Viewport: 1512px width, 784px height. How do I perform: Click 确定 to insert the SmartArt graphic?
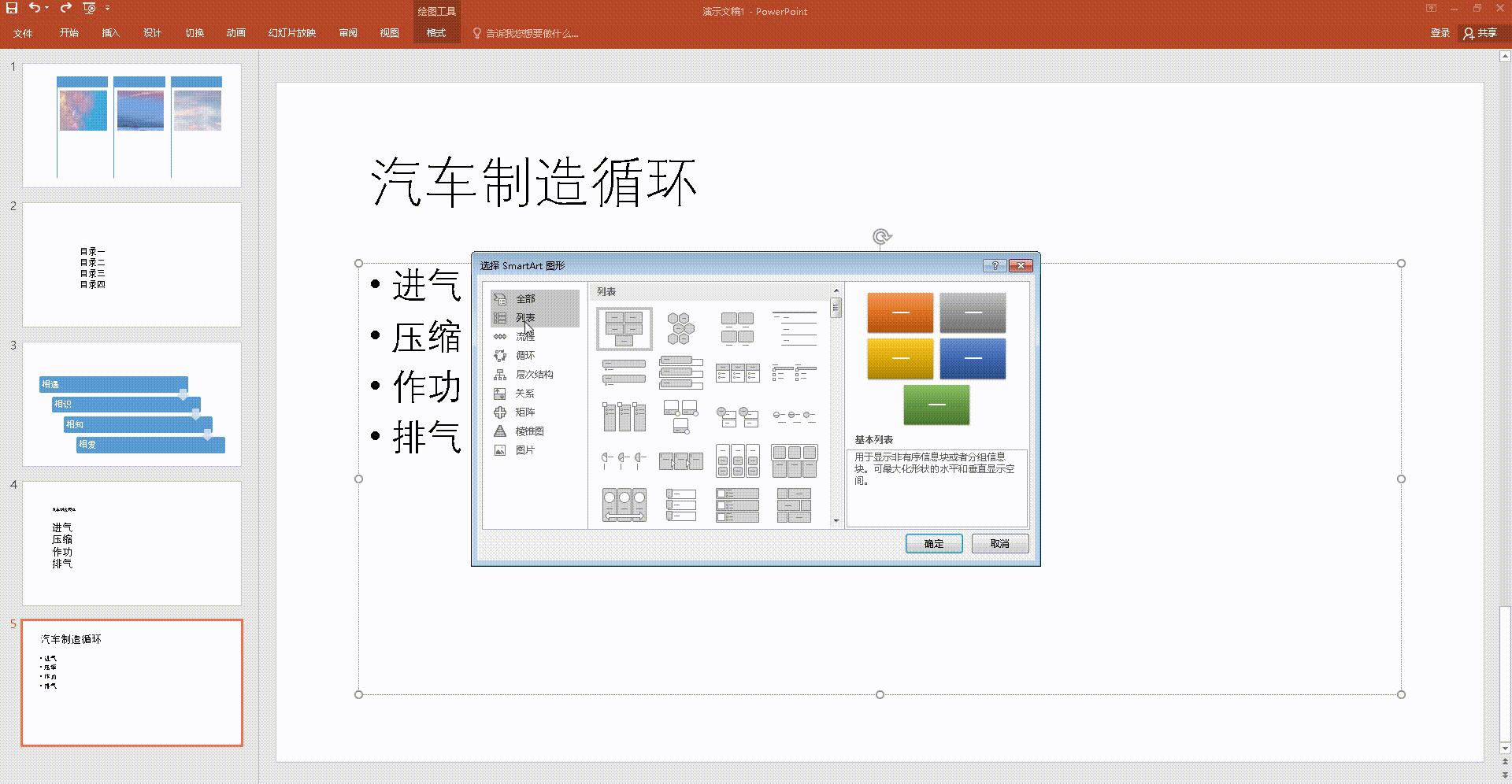point(933,543)
